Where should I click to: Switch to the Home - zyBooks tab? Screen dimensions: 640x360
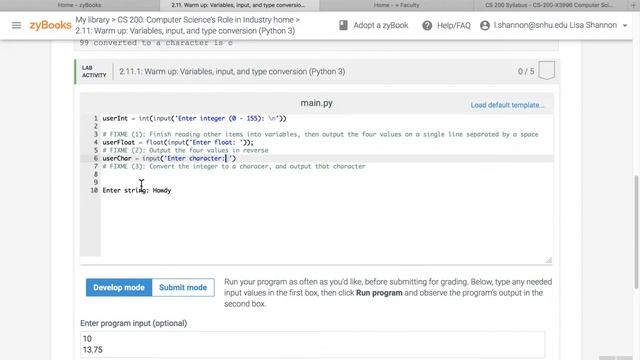tap(80, 5)
